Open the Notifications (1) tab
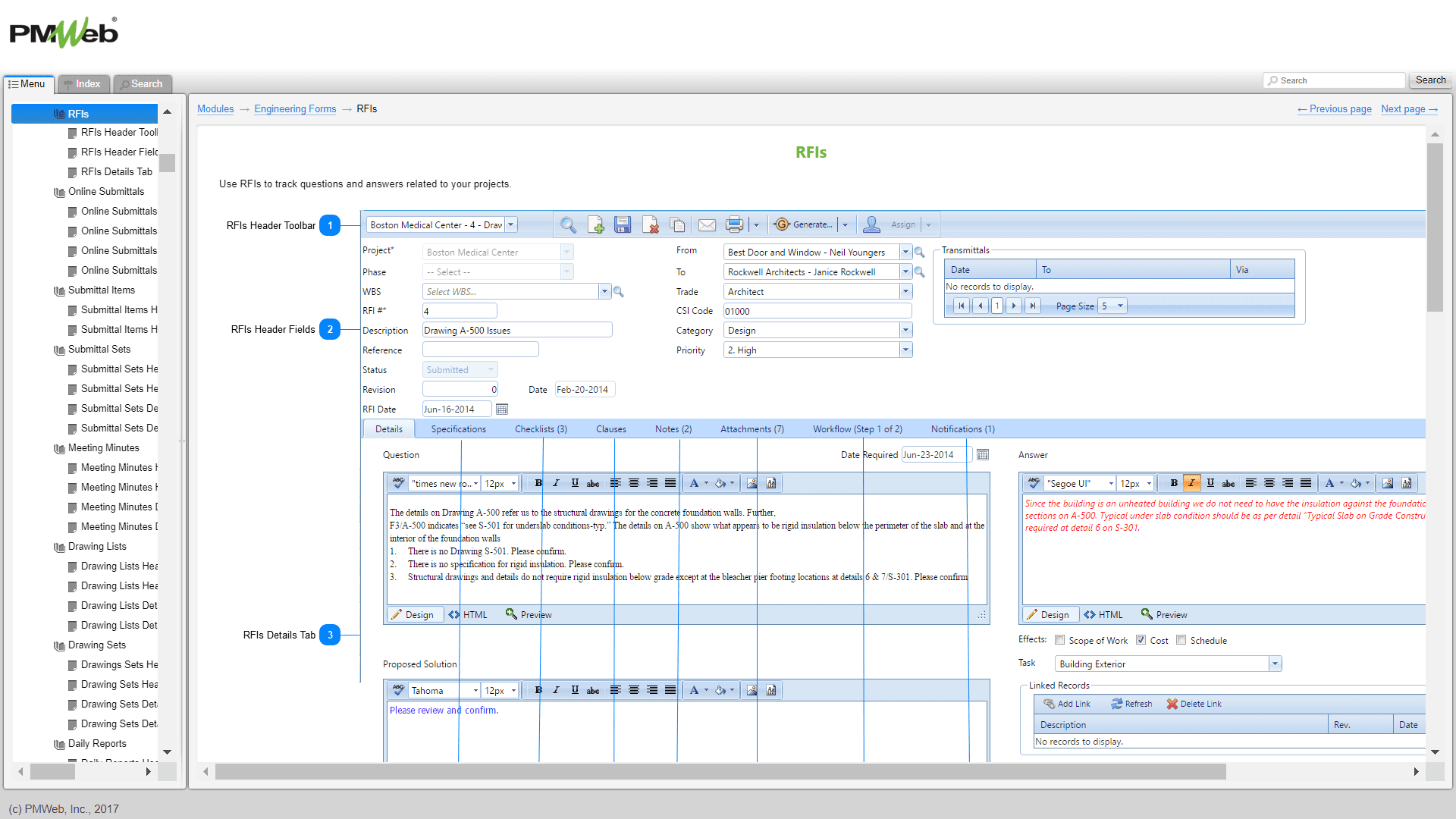This screenshot has height=819, width=1456. [963, 429]
